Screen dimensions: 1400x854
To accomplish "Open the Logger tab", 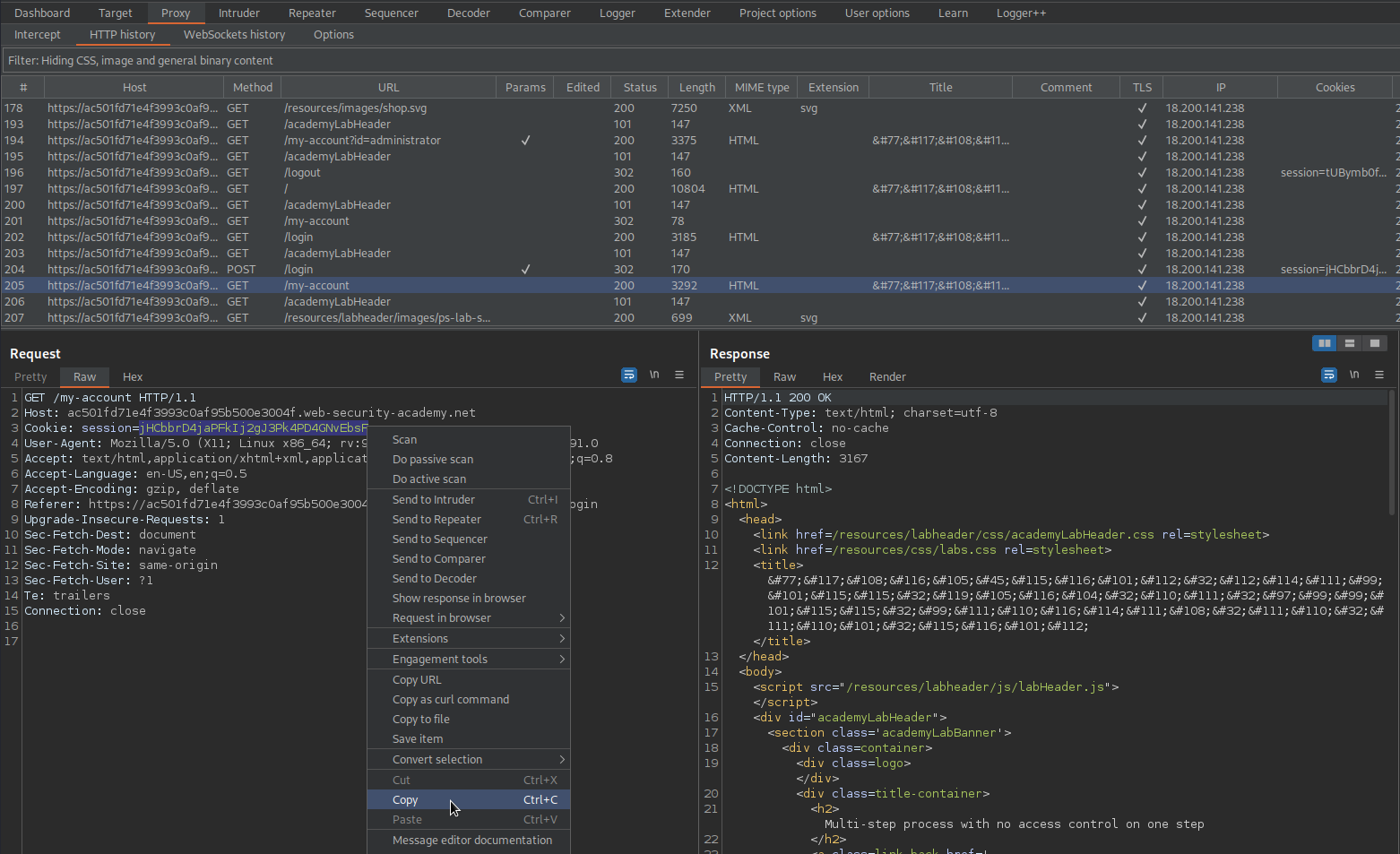I will (618, 13).
